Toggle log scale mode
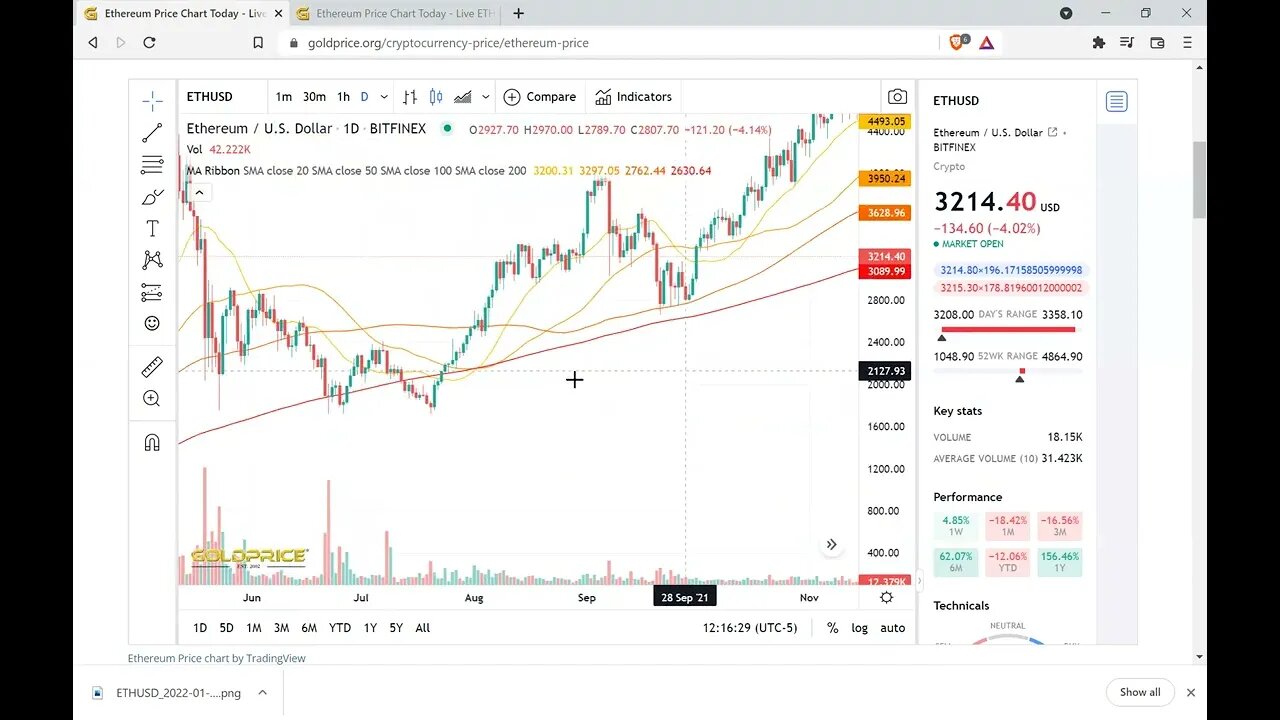The height and width of the screenshot is (720, 1280). pos(859,628)
